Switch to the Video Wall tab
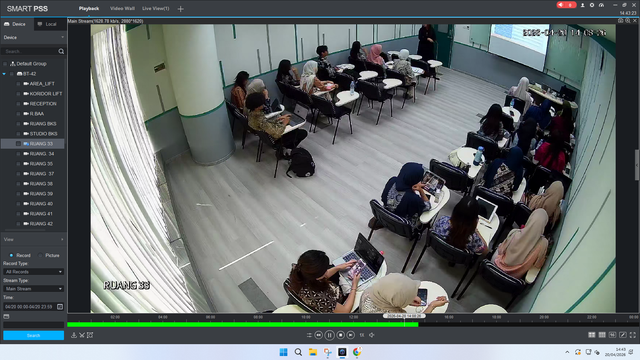The image size is (640, 360). point(122,9)
